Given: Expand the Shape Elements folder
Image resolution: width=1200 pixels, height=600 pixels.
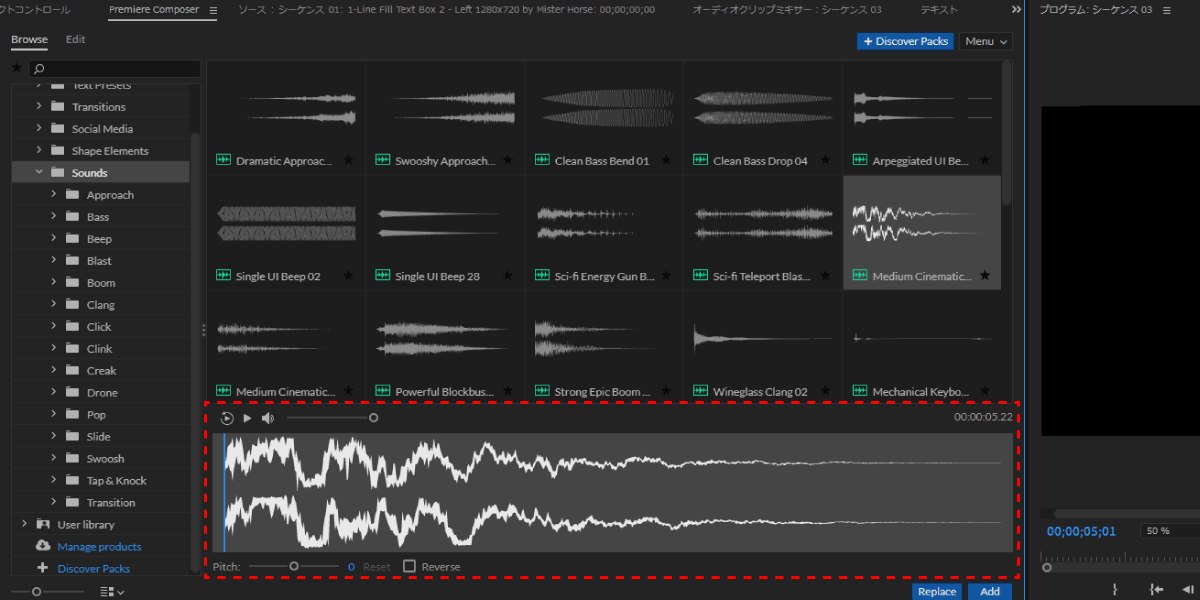Looking at the screenshot, I should 39,150.
